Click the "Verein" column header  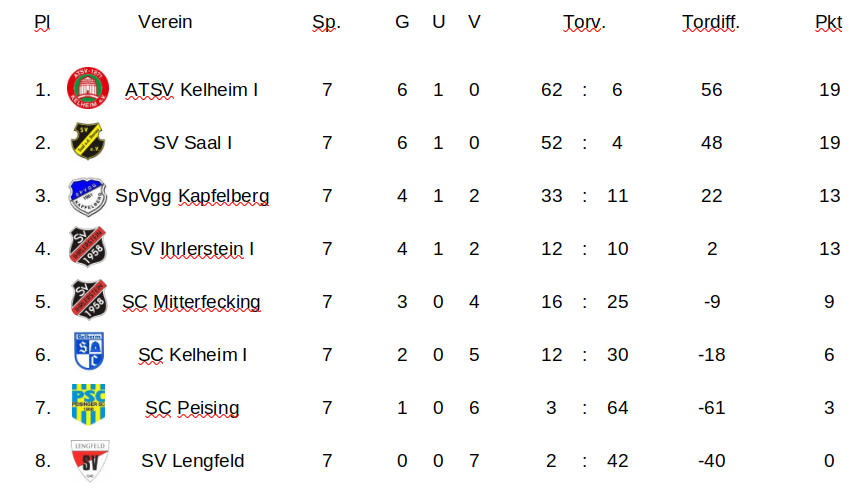pyautogui.click(x=165, y=22)
